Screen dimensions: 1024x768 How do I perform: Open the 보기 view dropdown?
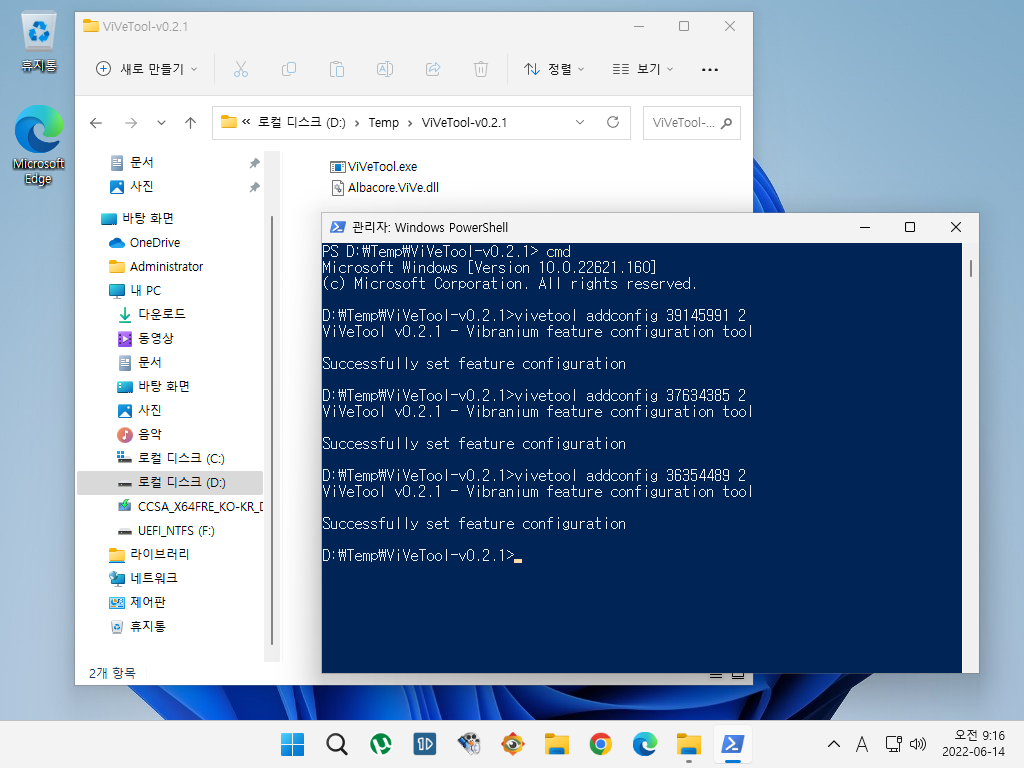point(643,69)
